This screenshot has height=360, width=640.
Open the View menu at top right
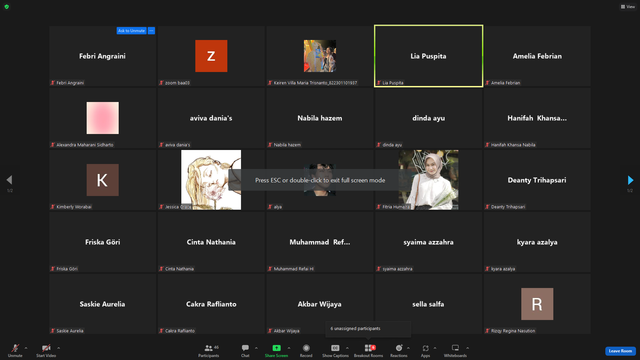click(x=628, y=7)
